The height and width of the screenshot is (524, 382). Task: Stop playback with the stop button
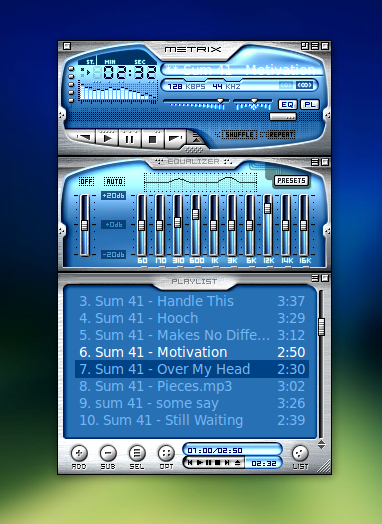coord(152,139)
